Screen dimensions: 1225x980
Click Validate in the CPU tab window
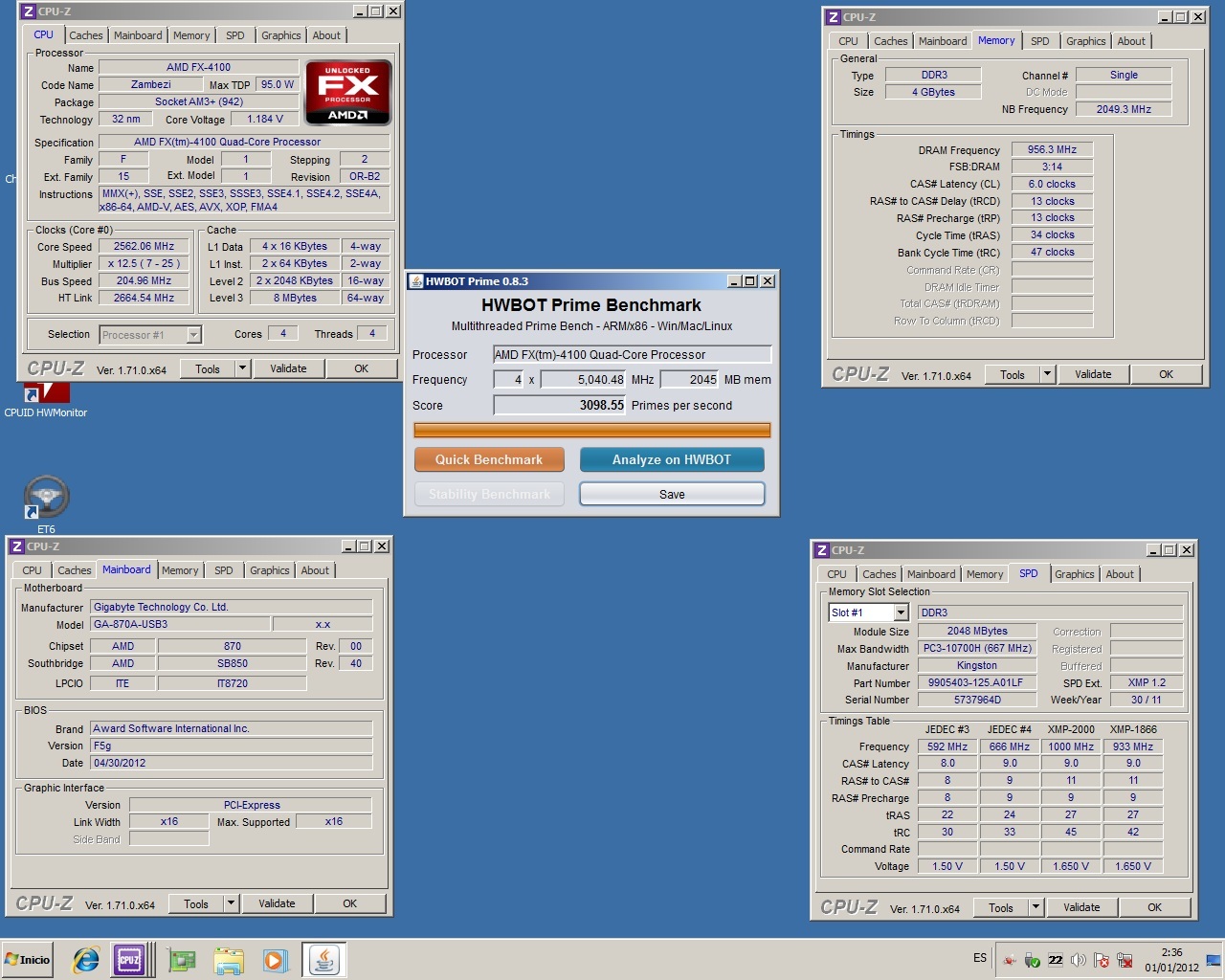289,368
